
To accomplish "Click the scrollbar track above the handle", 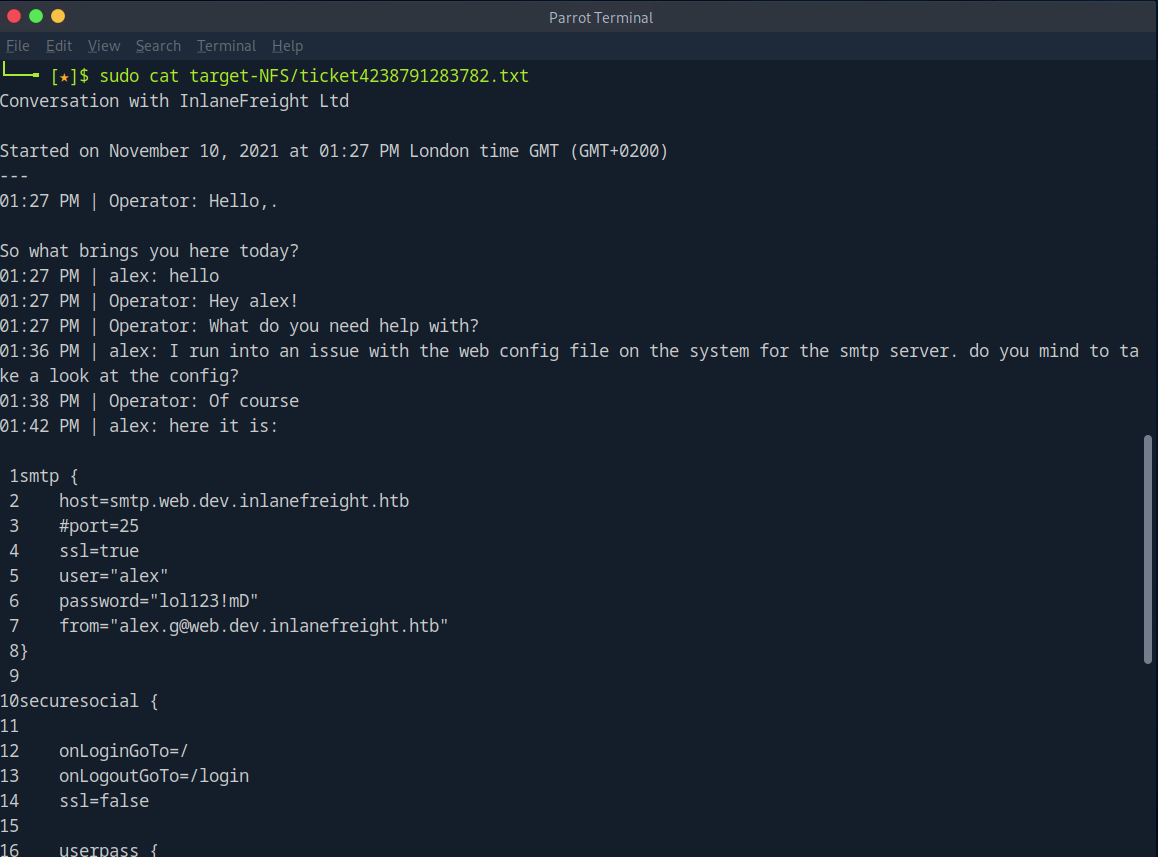I will tap(1148, 250).
